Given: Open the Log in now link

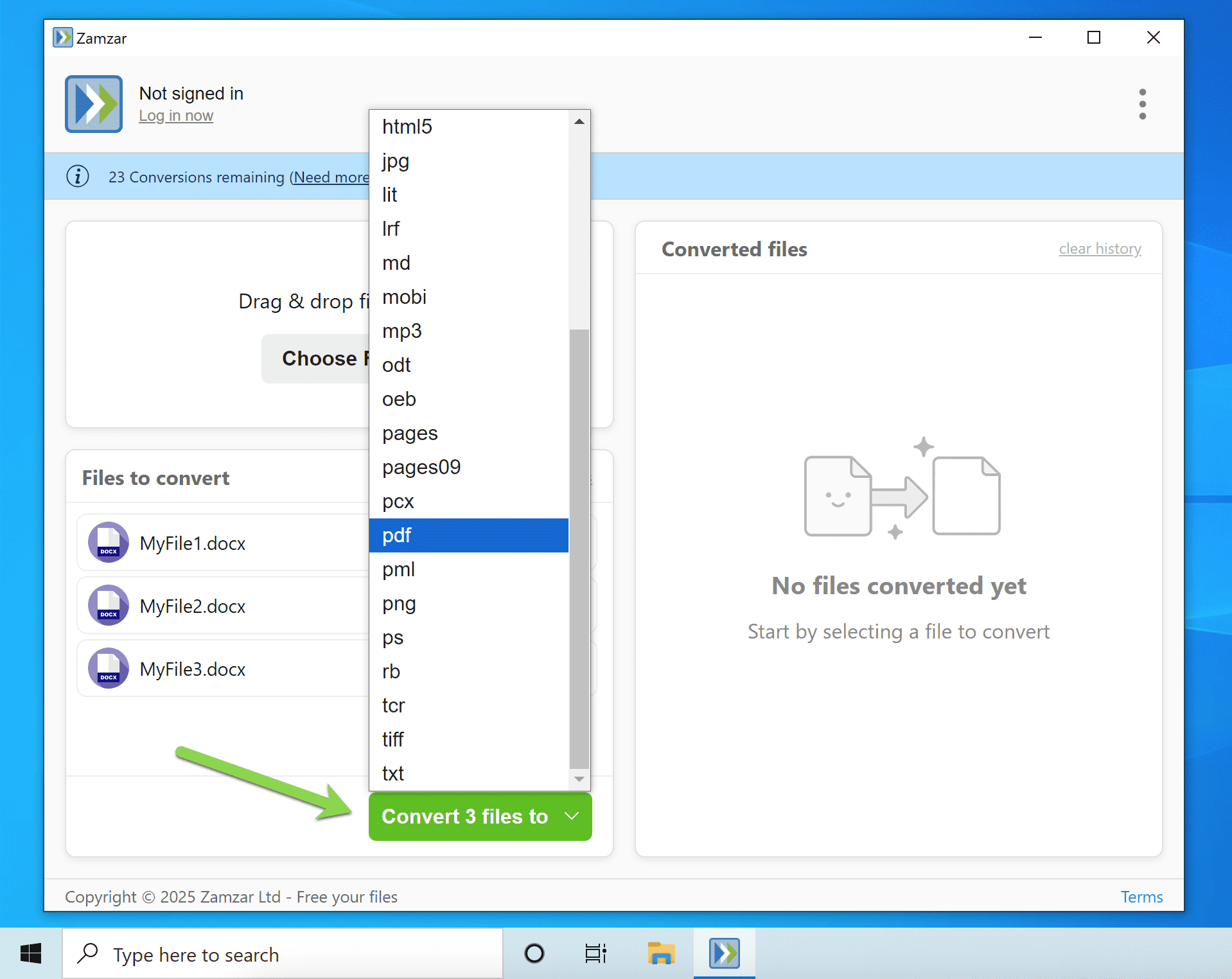Looking at the screenshot, I should click(x=175, y=116).
